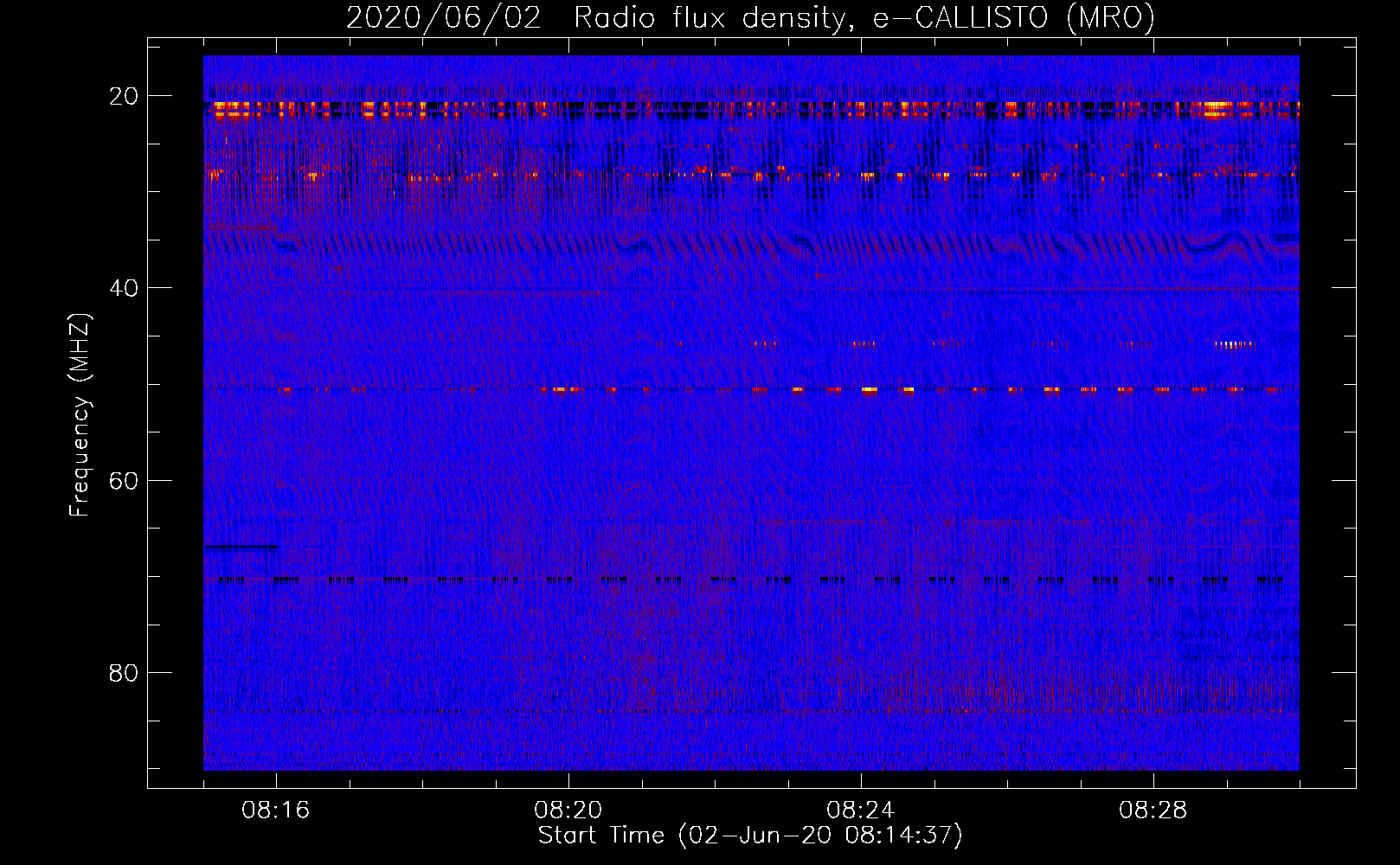1400x865 pixels.
Task: Click the 08:16 time tick label
Action: click(276, 811)
